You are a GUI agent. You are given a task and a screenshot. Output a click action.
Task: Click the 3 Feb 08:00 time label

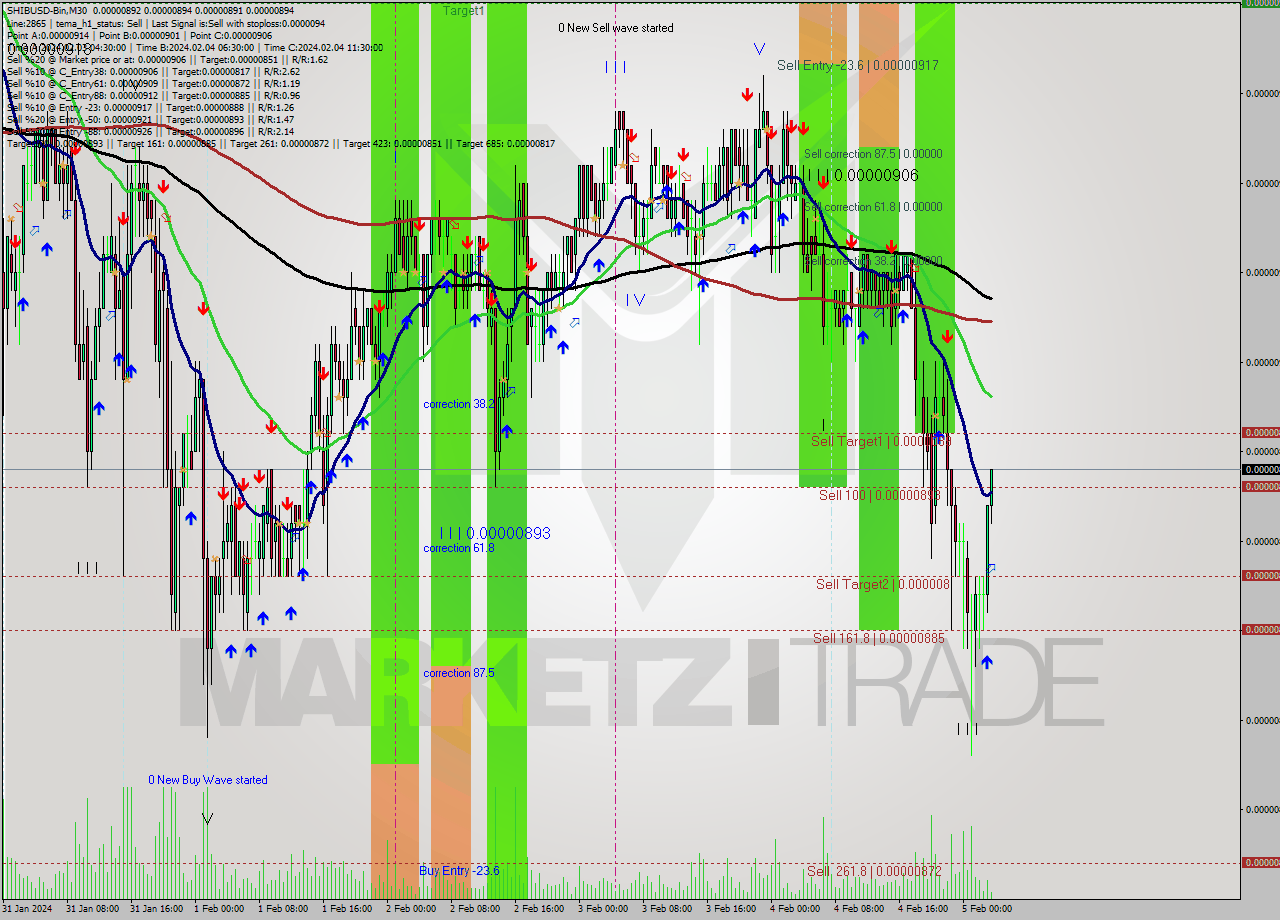[666, 909]
